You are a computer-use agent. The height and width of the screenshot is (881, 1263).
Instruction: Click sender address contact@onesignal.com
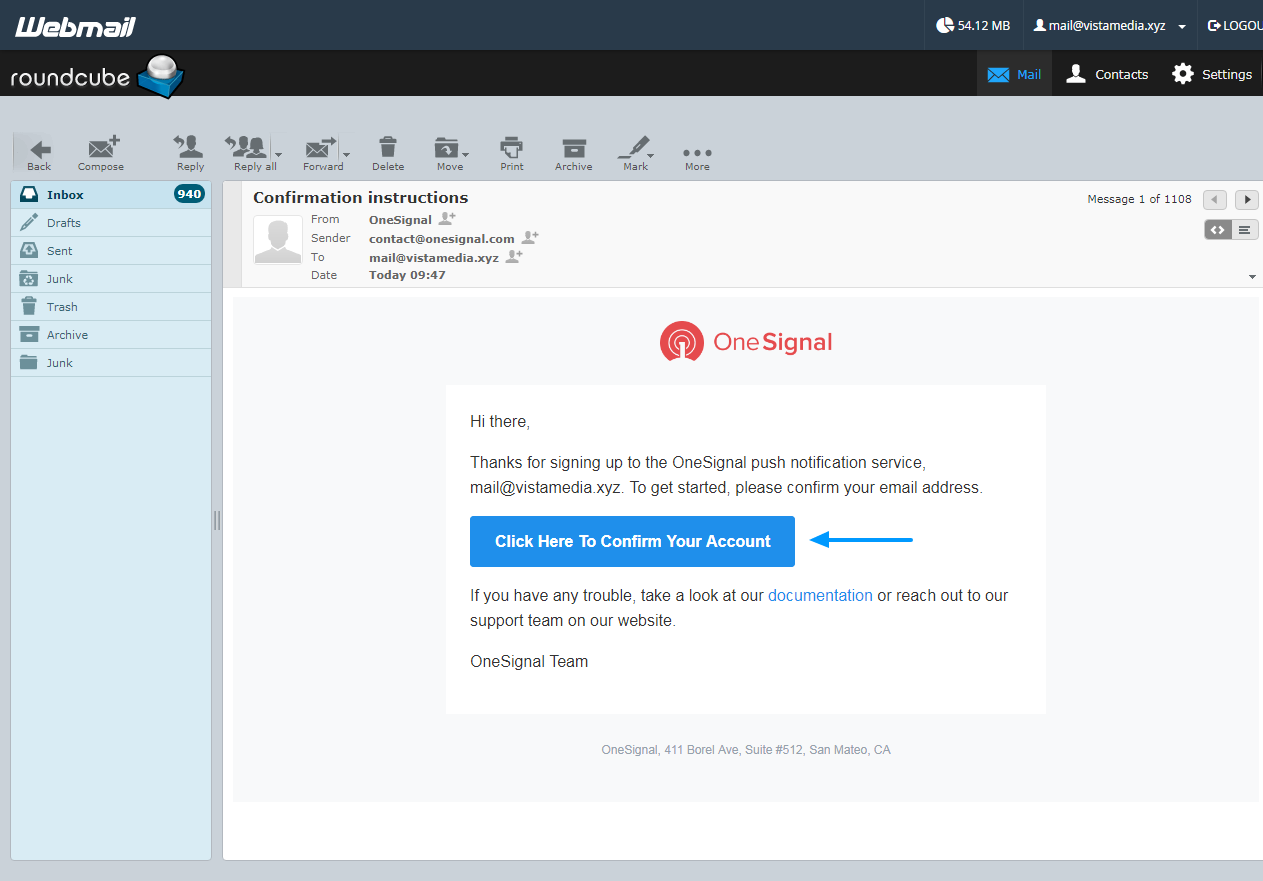click(x=442, y=238)
